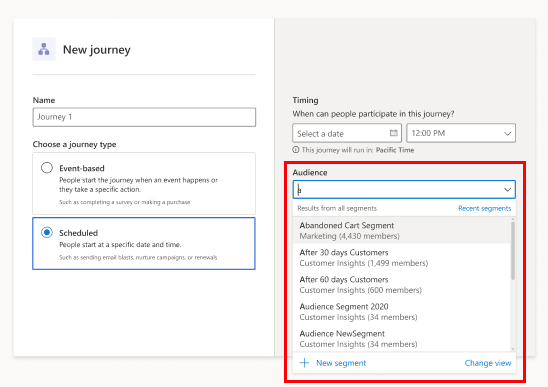Choose Audience NewSegment option
Screen dimensions: 548x387
401,338
